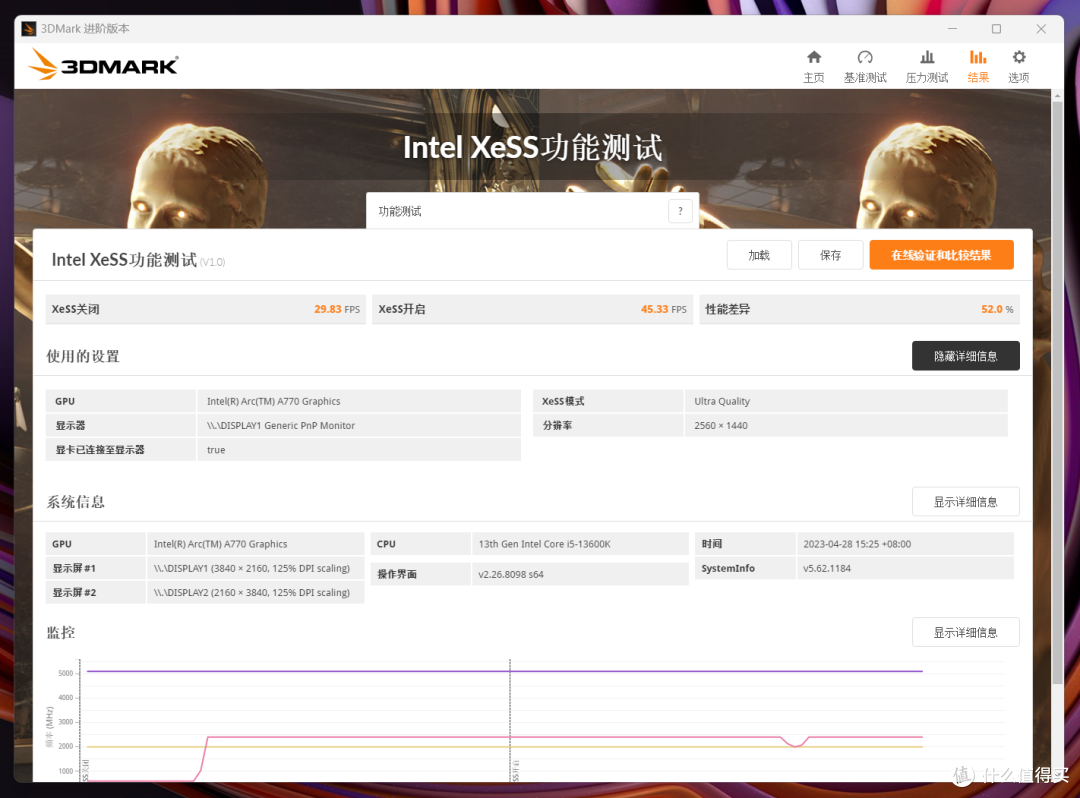
Task: Maximize the 3DMark window
Action: coord(996,29)
